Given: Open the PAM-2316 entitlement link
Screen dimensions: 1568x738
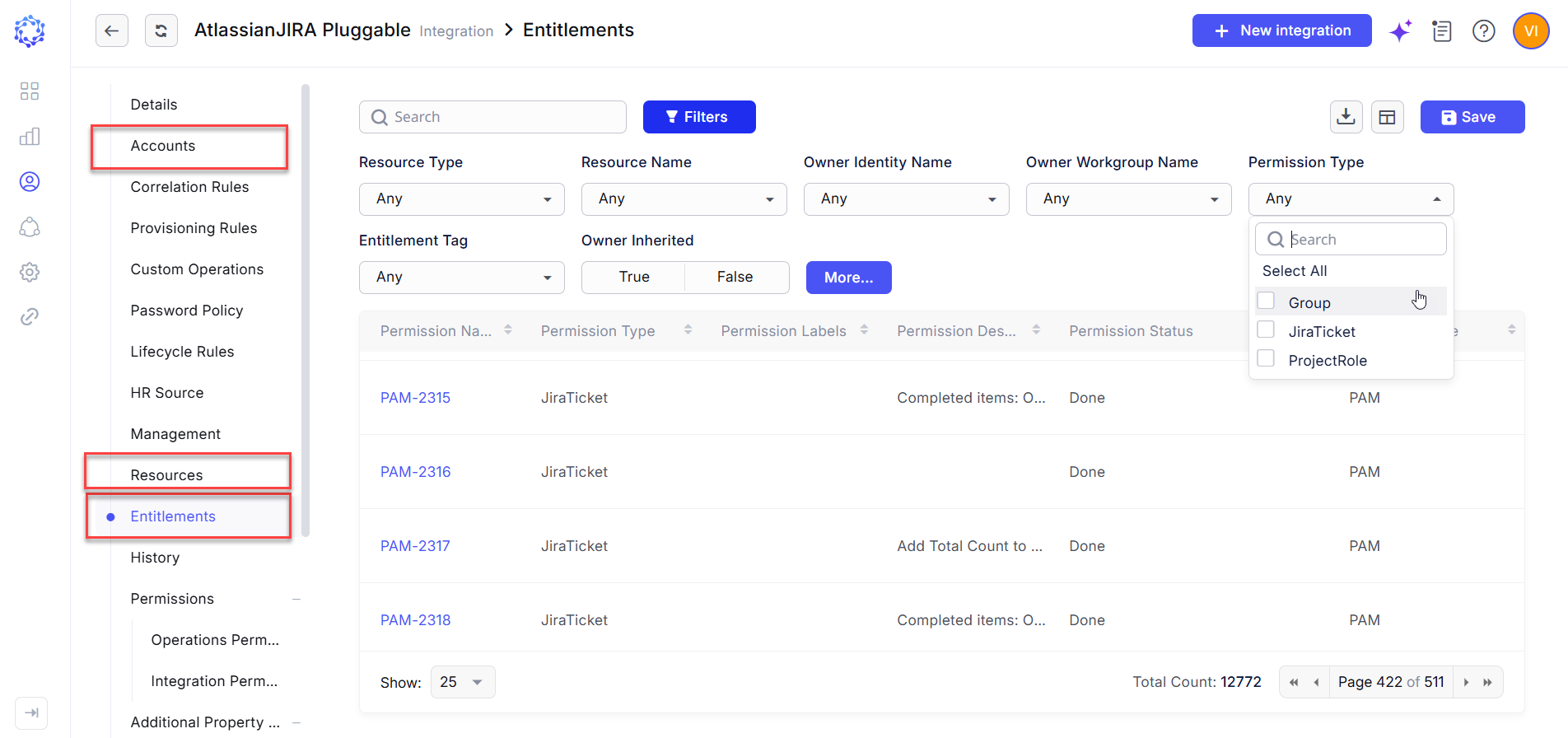Looking at the screenshot, I should [x=415, y=472].
